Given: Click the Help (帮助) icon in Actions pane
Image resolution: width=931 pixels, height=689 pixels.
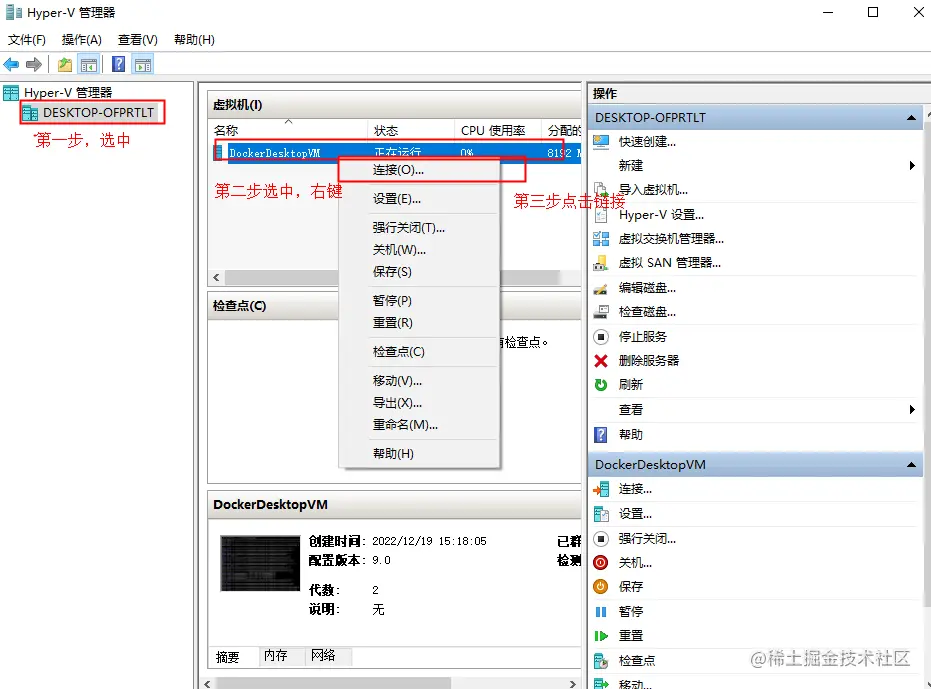Looking at the screenshot, I should click(601, 435).
